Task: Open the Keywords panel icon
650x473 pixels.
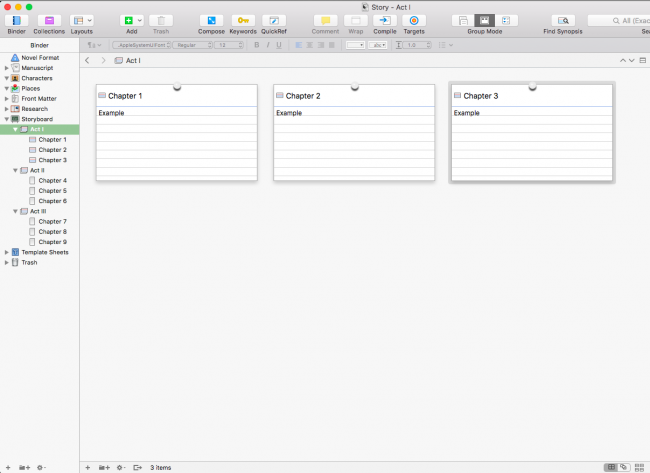Action: click(243, 20)
